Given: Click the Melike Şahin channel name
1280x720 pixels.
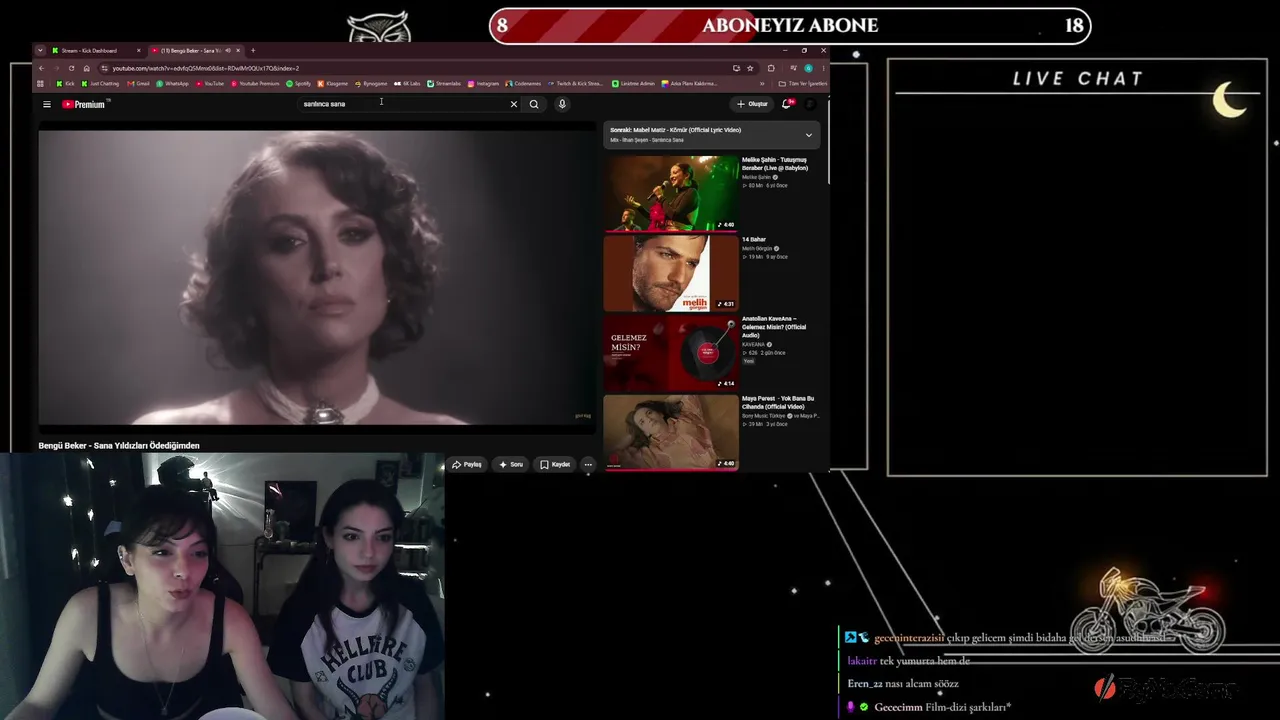Looking at the screenshot, I should point(756,177).
